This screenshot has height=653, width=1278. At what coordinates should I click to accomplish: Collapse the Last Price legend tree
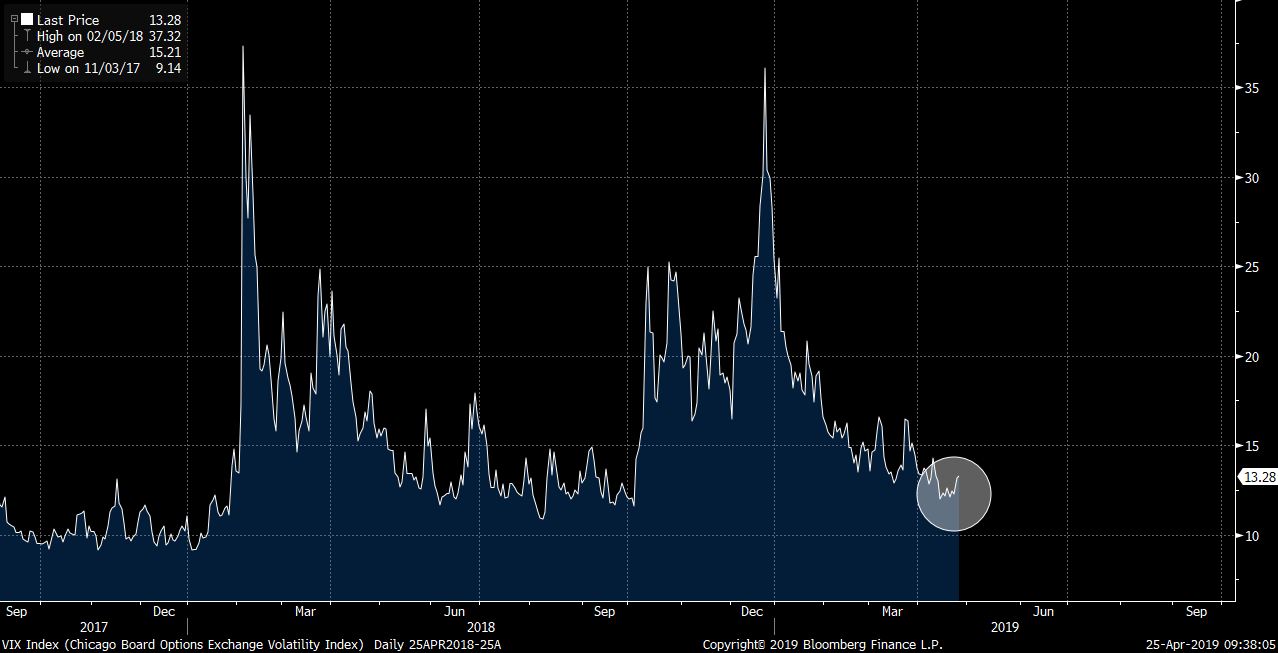coord(14,19)
